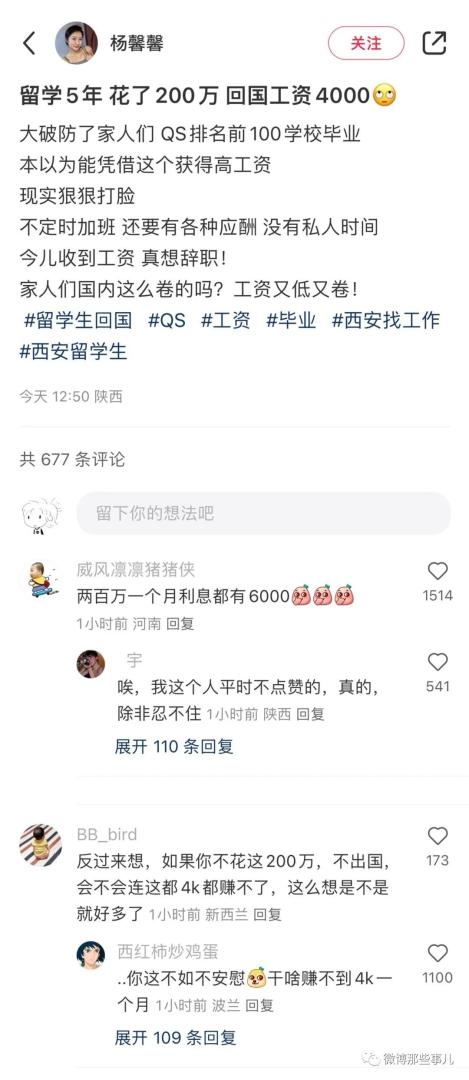Tap the heart on 西红柿炒鸡蛋's reply
The height and width of the screenshot is (1080, 469).
(437, 953)
